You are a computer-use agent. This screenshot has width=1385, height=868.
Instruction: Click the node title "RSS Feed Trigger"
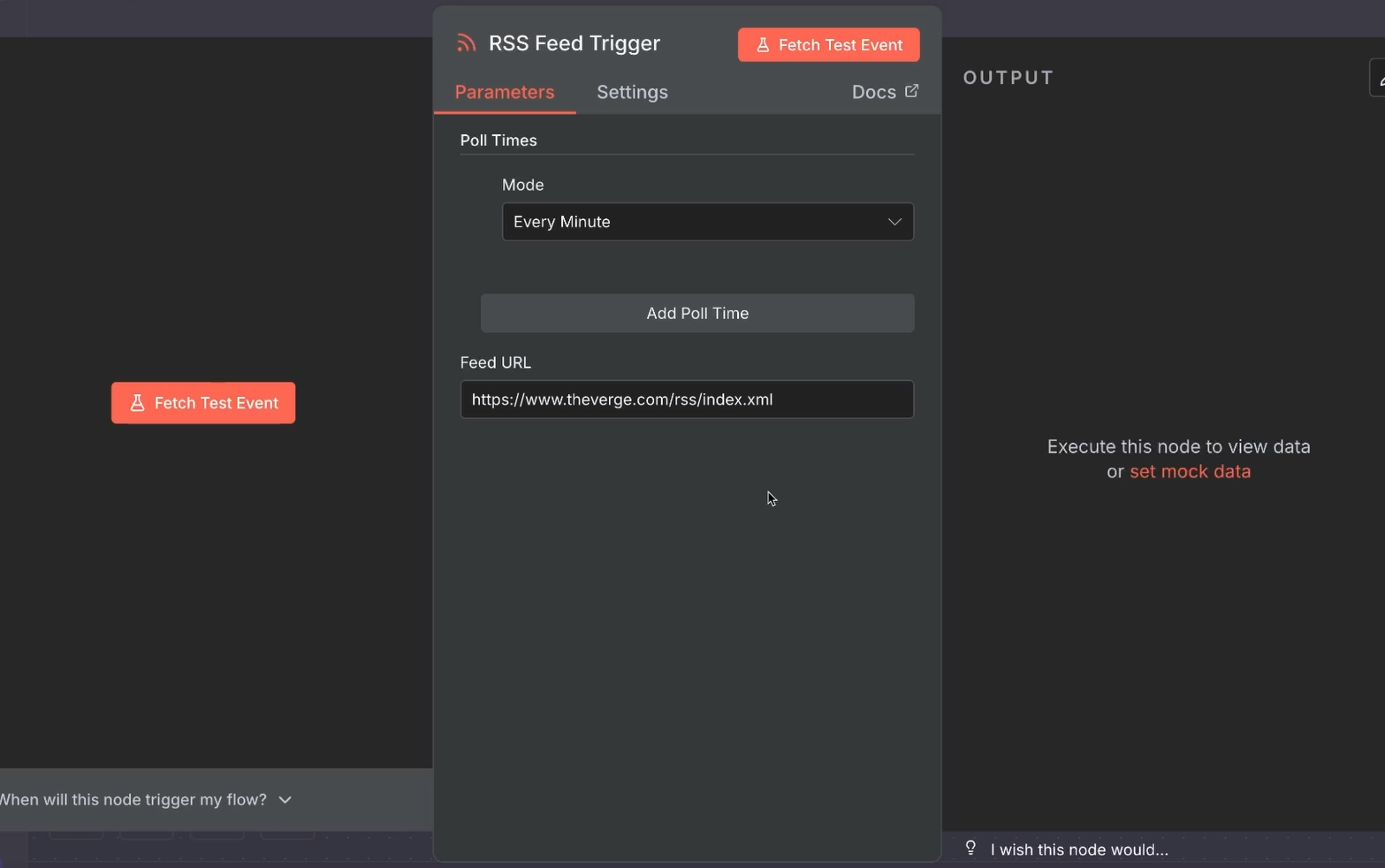click(574, 42)
